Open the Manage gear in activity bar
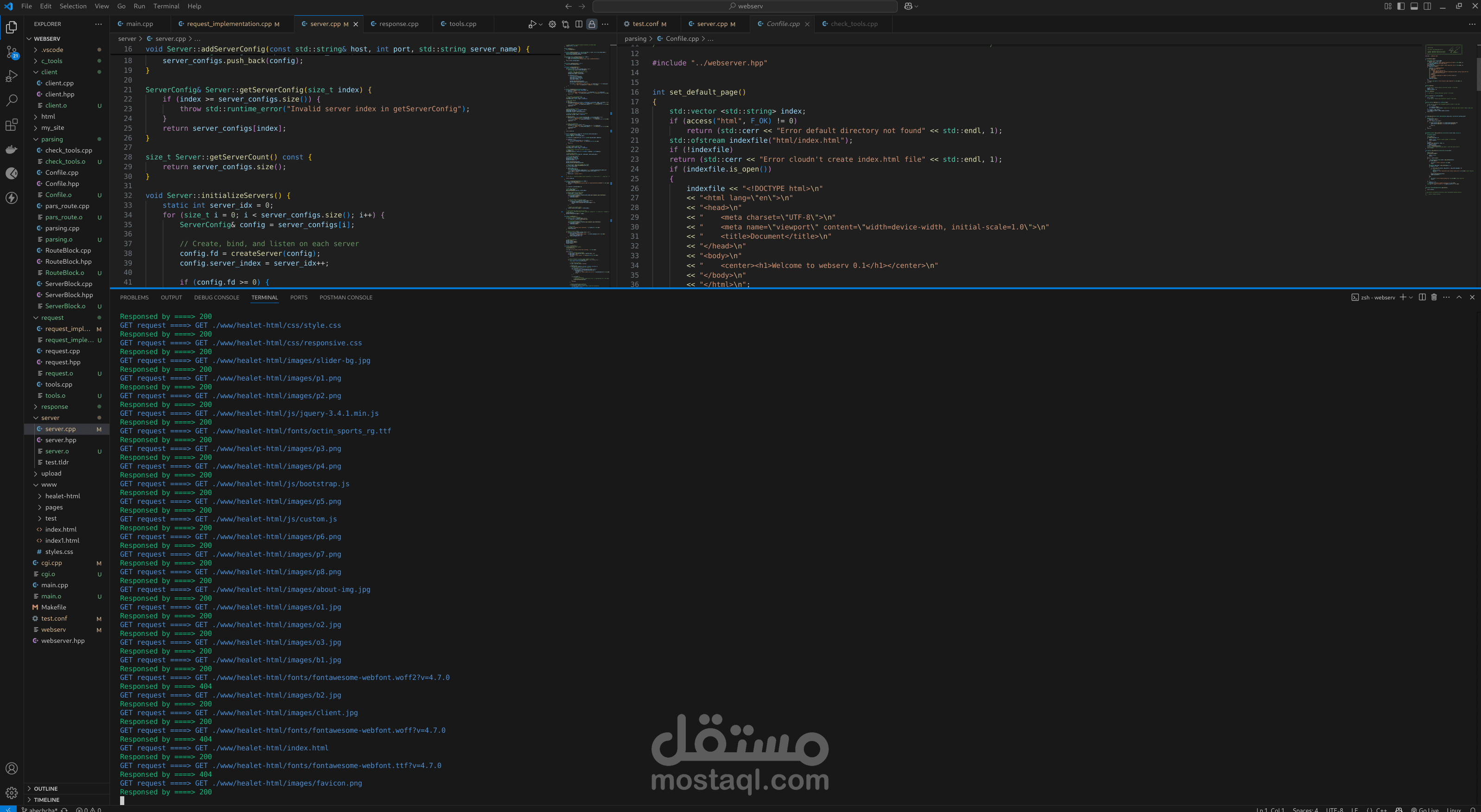Image resolution: width=1481 pixels, height=812 pixels. [12, 793]
